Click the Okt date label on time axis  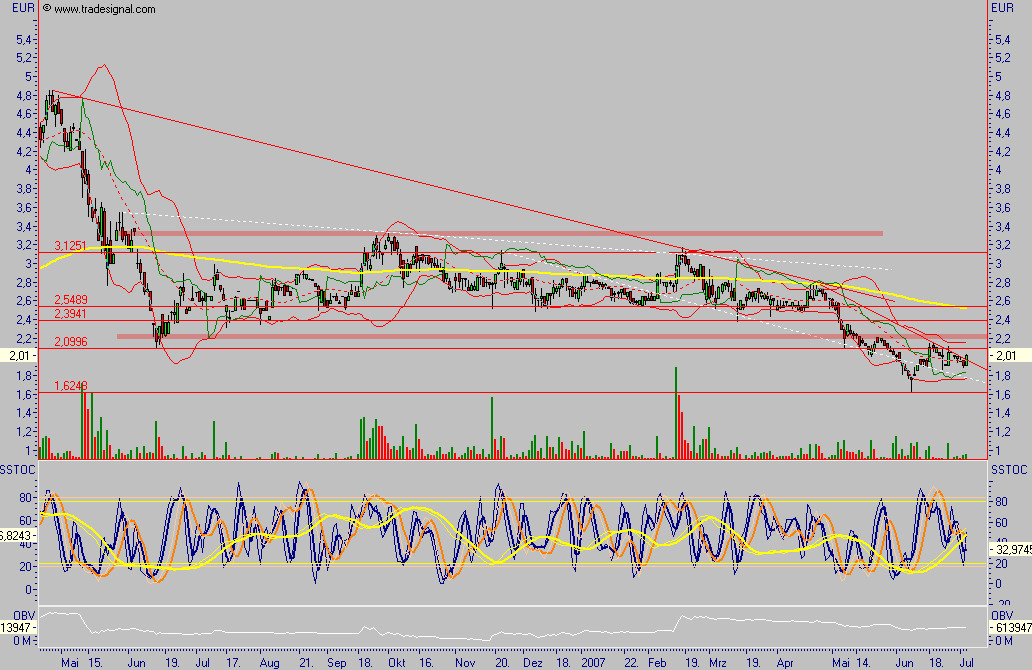tap(397, 663)
